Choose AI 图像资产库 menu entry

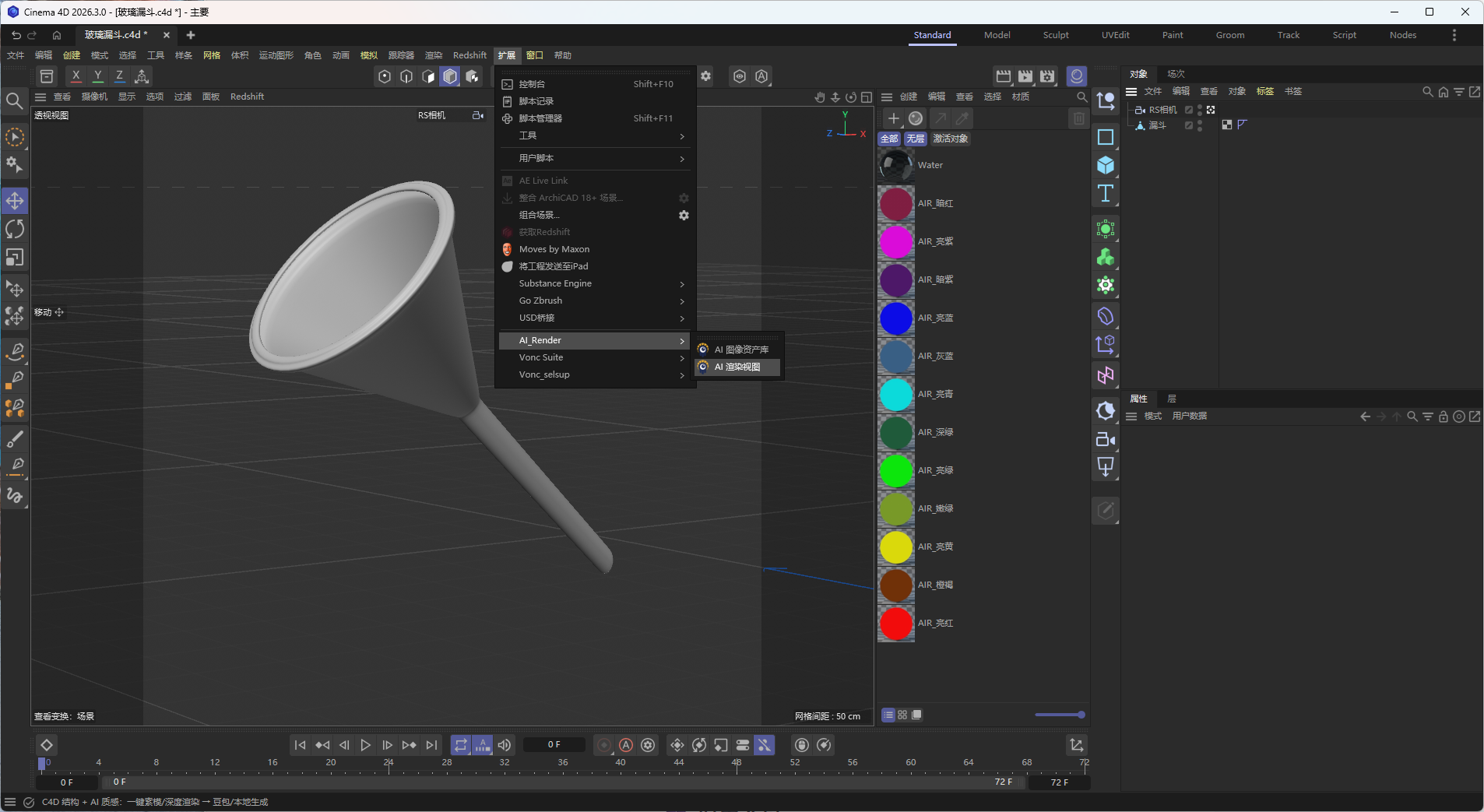point(738,350)
